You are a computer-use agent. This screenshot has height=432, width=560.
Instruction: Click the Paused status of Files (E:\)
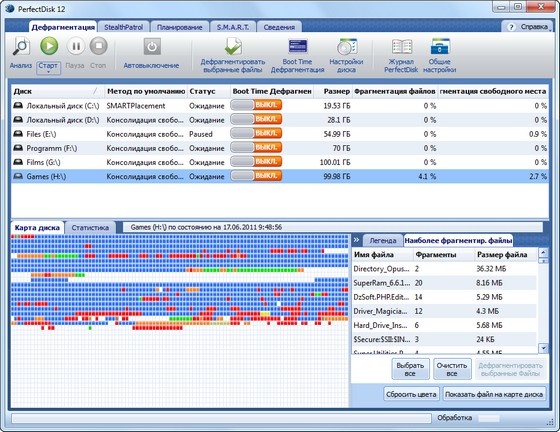(201, 134)
